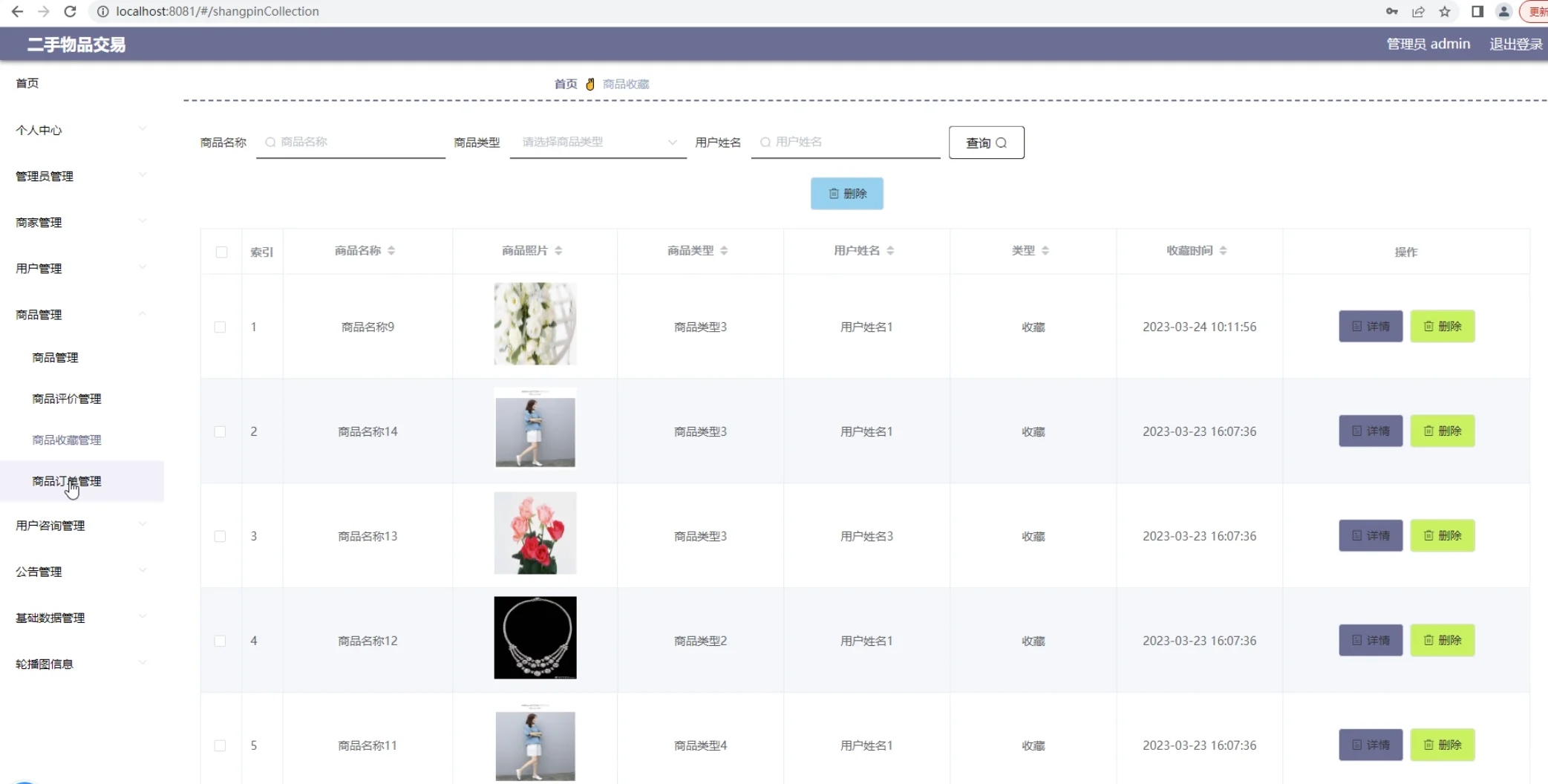This screenshot has height=784, width=1548.
Task: Click the bookmark star in the address bar
Action: click(x=1444, y=11)
